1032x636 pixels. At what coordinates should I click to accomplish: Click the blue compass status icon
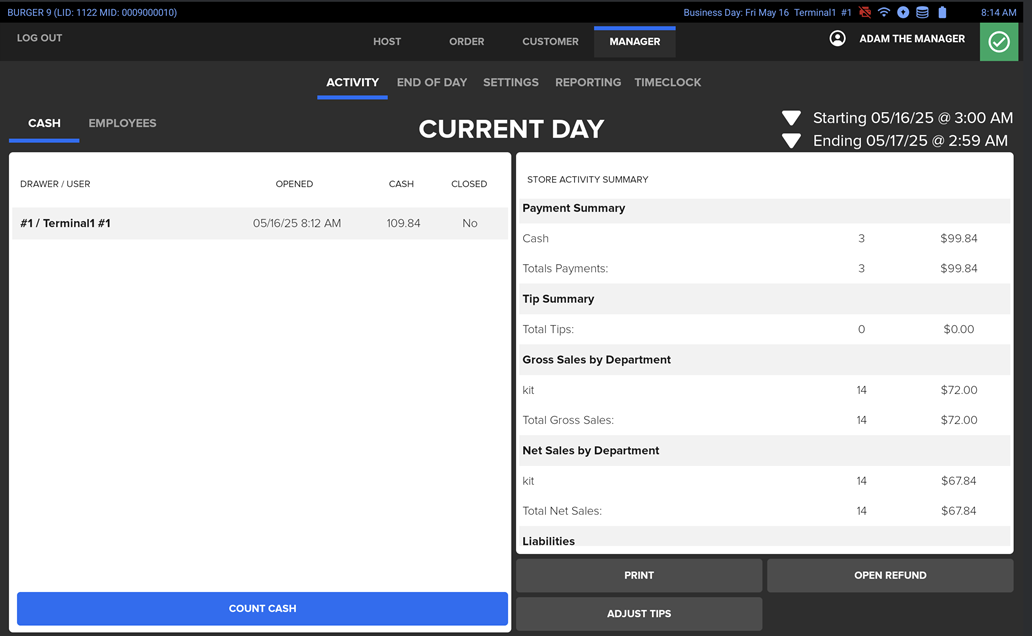[903, 13]
